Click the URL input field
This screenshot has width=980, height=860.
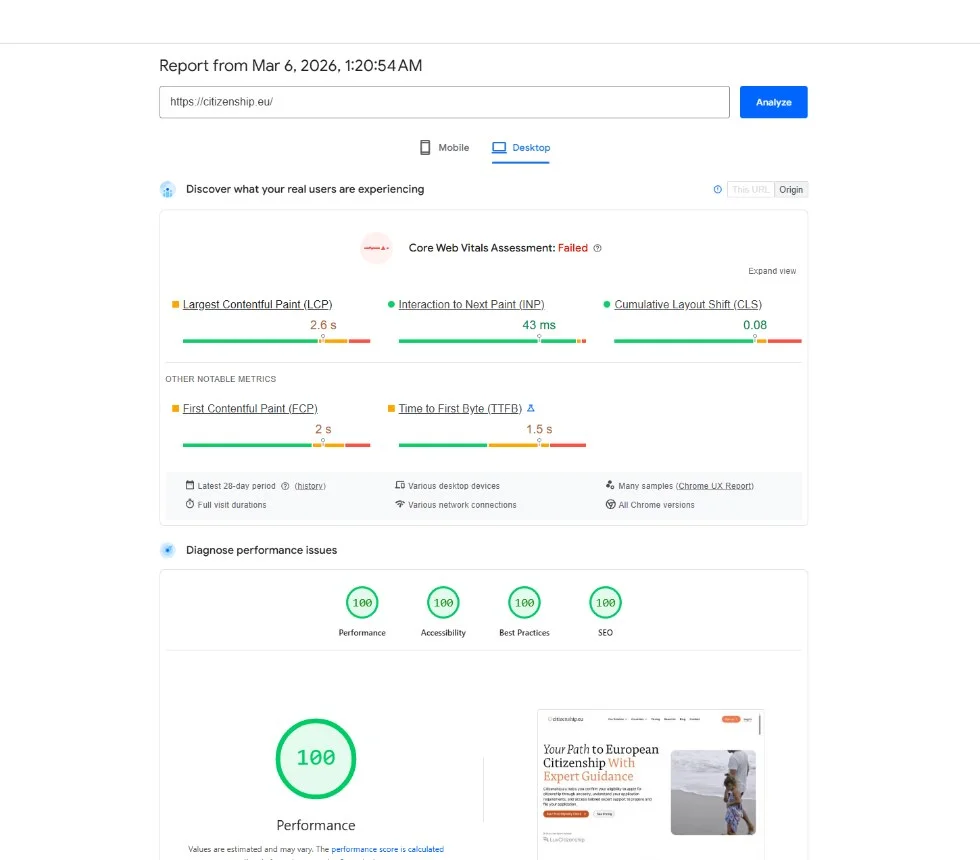444,101
